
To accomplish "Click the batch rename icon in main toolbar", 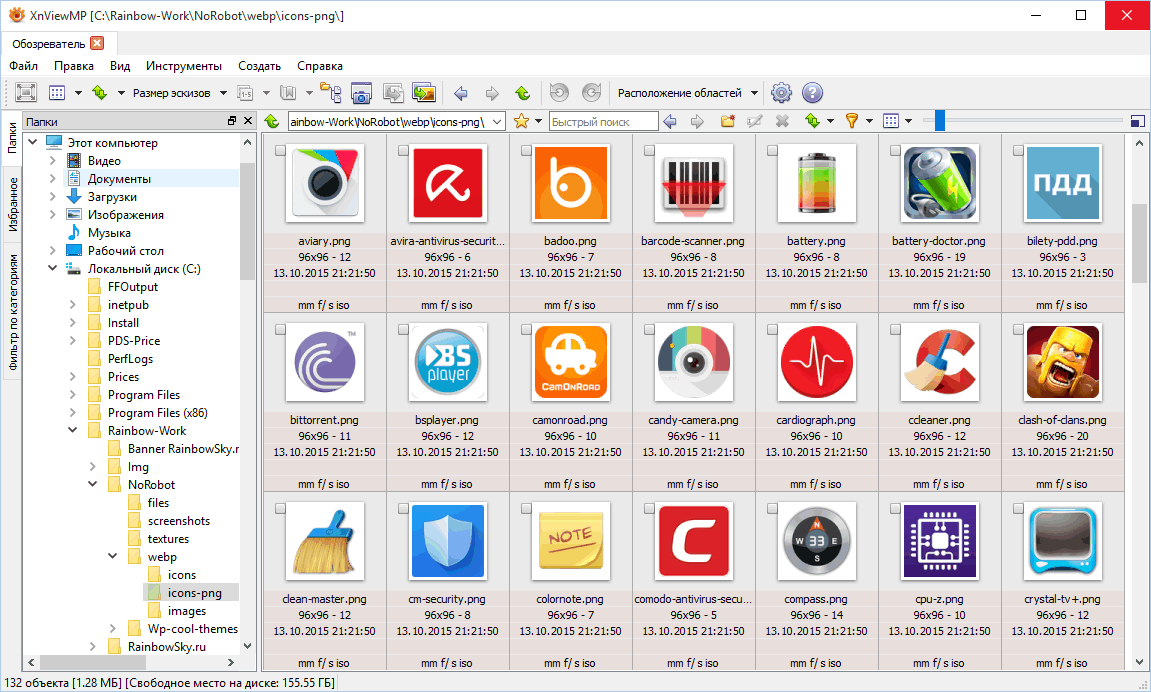I will tap(245, 93).
